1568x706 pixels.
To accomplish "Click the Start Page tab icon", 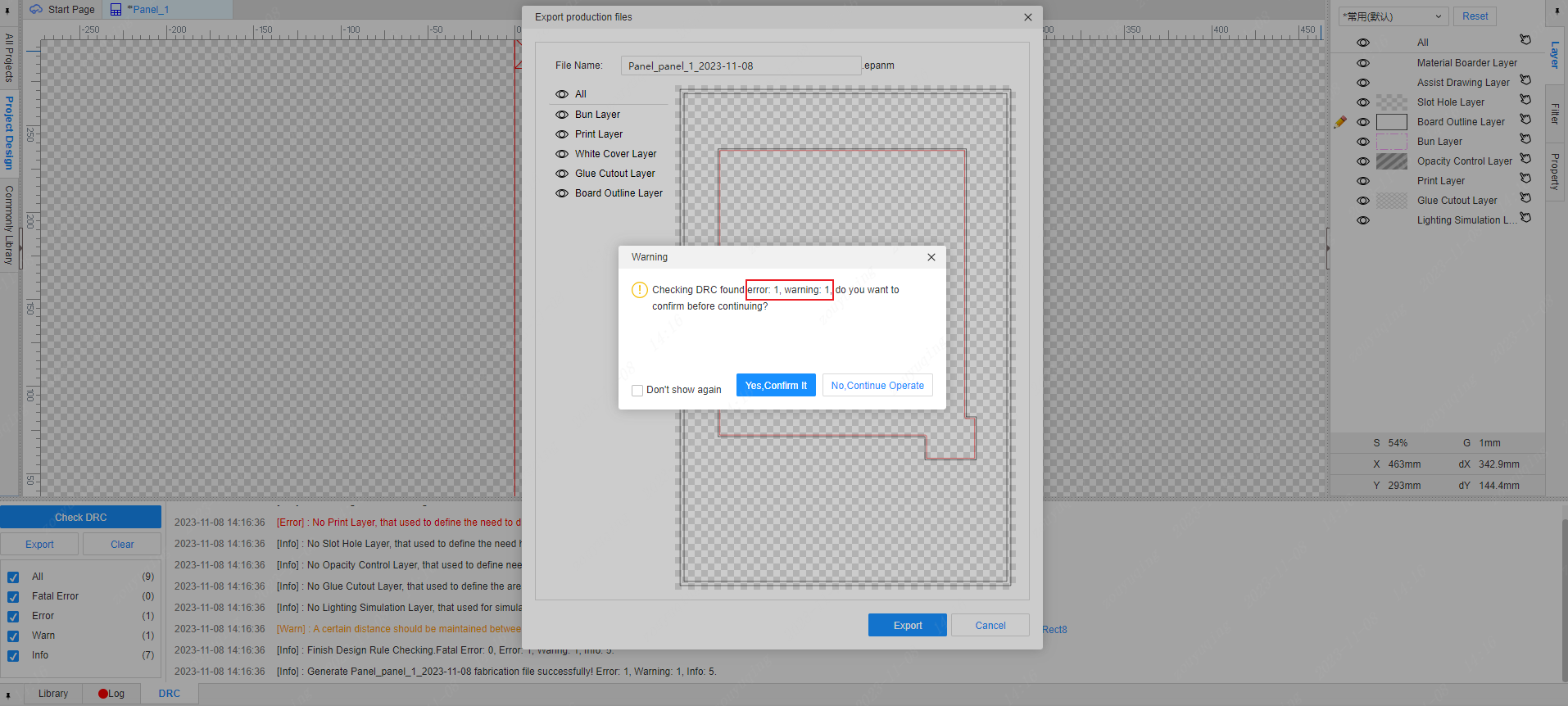I will (x=36, y=9).
